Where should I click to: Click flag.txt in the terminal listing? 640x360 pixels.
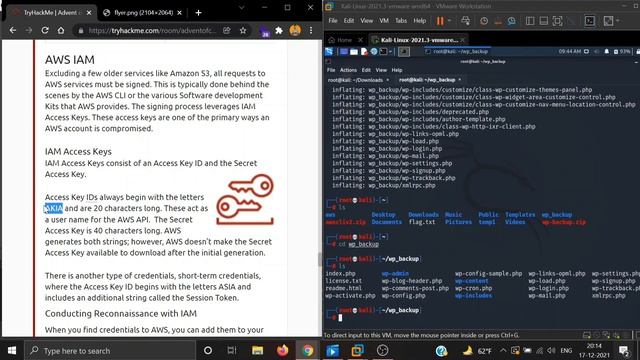pyautogui.click(x=422, y=222)
